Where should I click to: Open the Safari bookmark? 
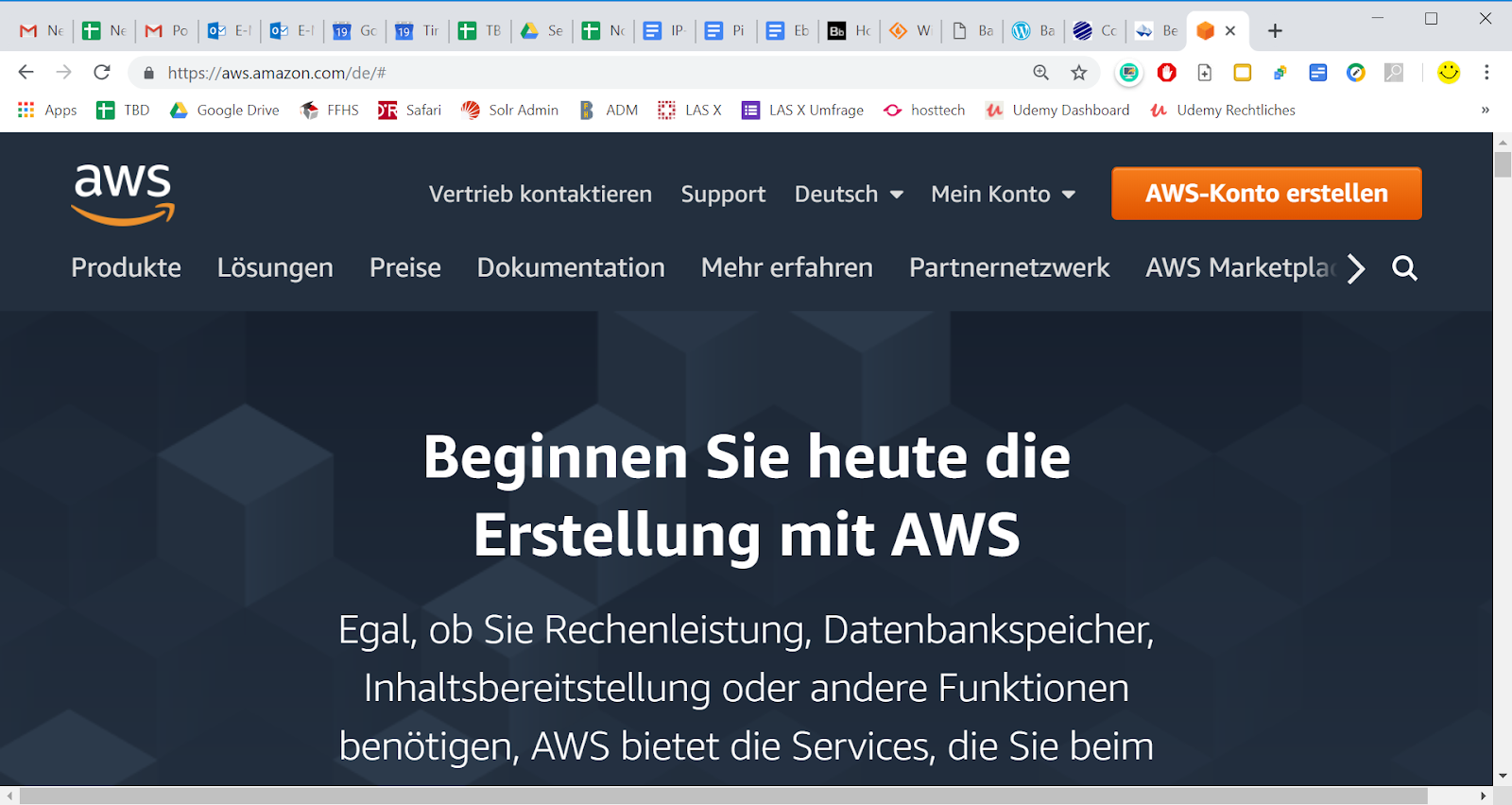pyautogui.click(x=410, y=111)
